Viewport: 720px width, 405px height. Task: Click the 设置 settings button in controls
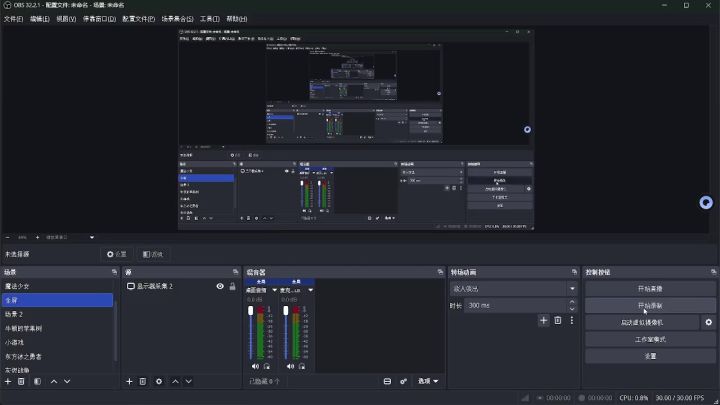click(650, 356)
